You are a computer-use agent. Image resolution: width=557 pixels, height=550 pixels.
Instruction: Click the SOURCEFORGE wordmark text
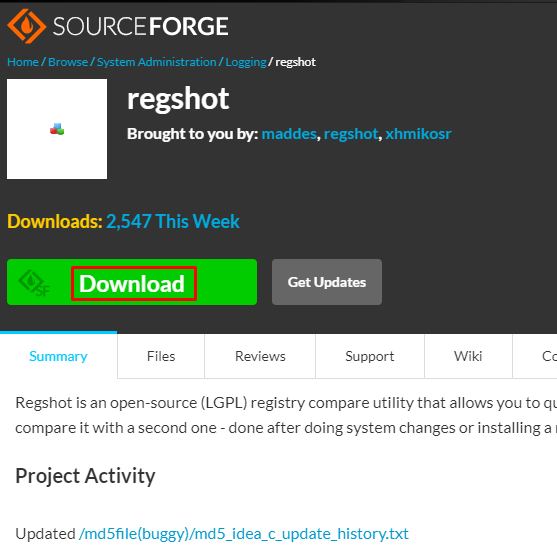[x=141, y=27]
